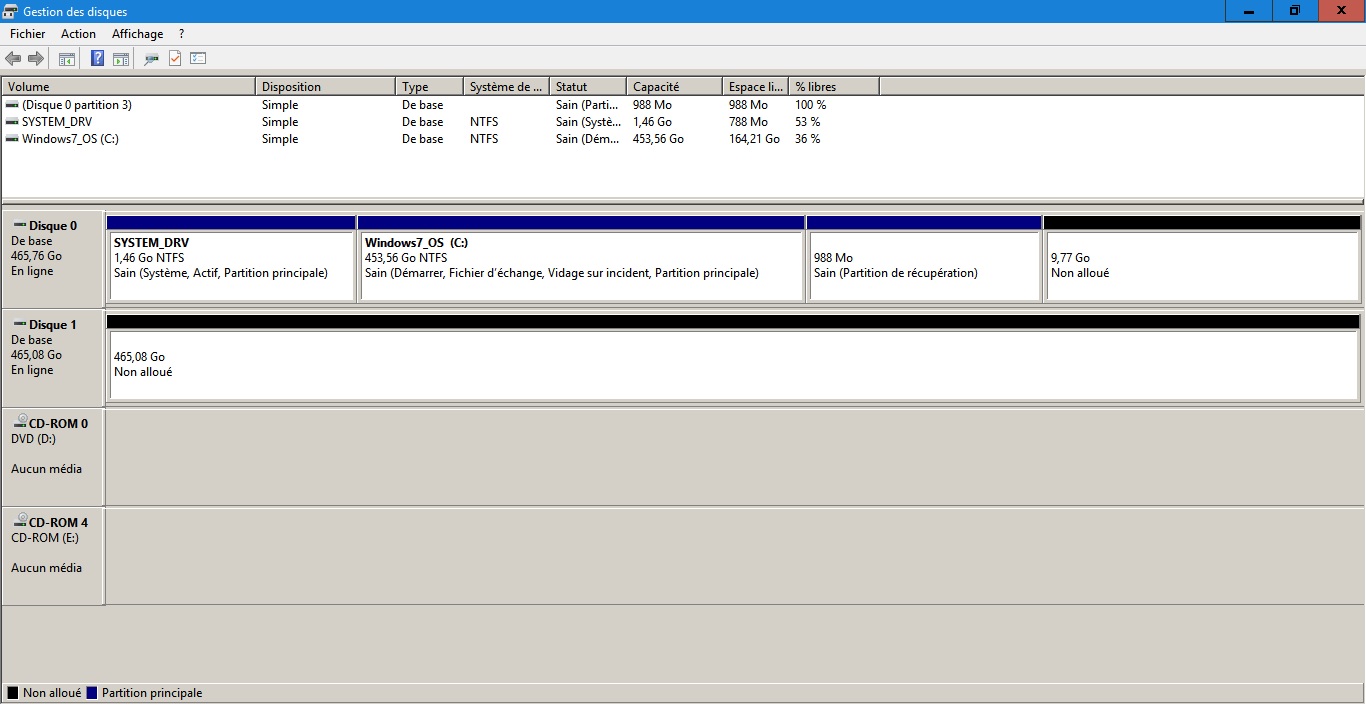Screen dimensions: 1366x705
Task: Open the Affichage menu
Action: (137, 34)
